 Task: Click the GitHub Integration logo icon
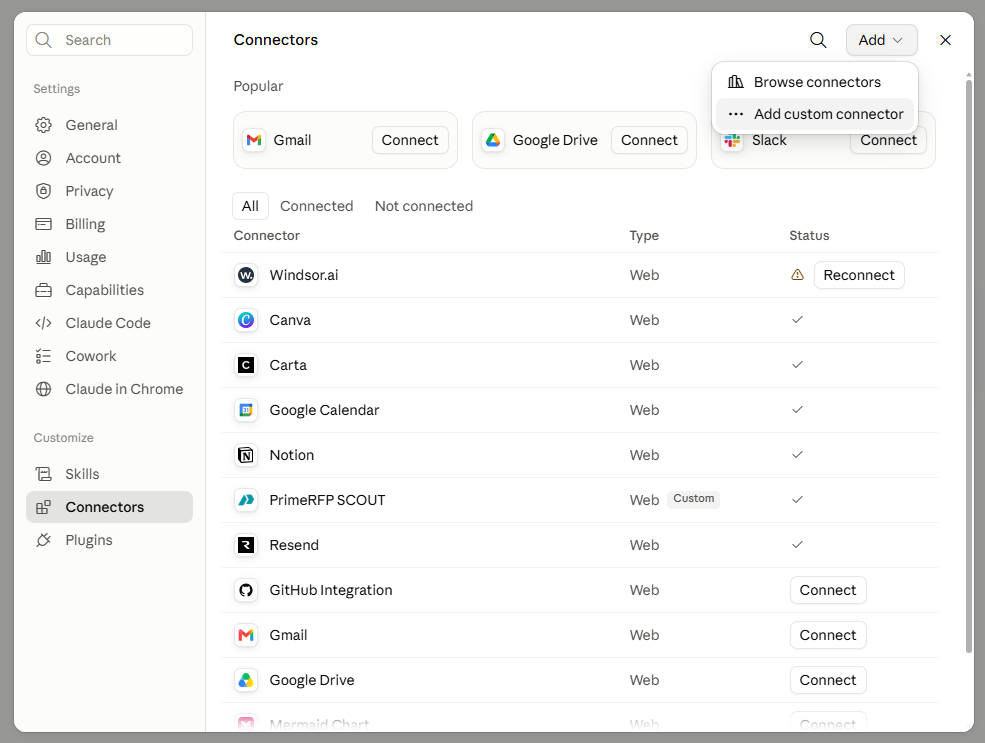(x=246, y=590)
